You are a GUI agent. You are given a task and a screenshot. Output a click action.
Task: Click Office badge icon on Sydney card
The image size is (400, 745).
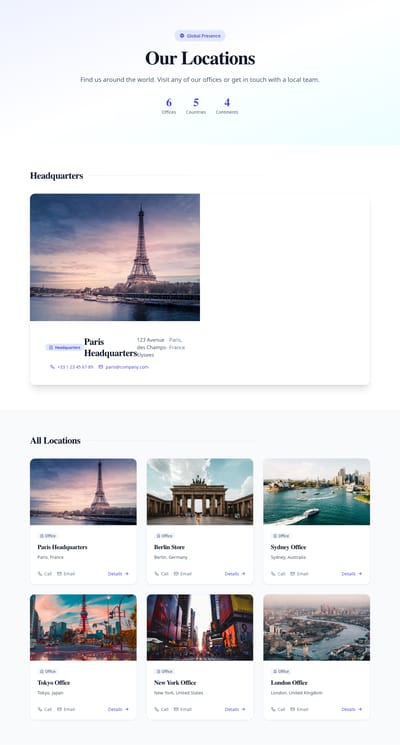click(276, 536)
